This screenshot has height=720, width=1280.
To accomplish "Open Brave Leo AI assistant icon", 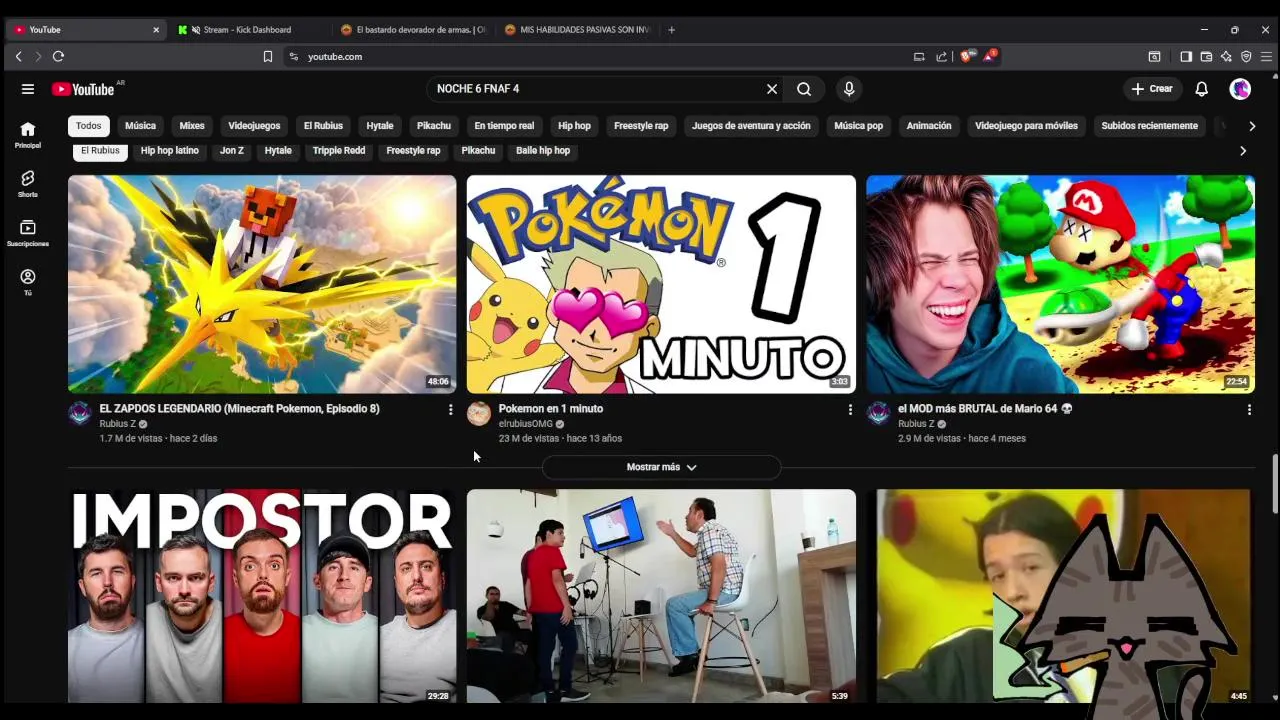I will (x=1226, y=57).
